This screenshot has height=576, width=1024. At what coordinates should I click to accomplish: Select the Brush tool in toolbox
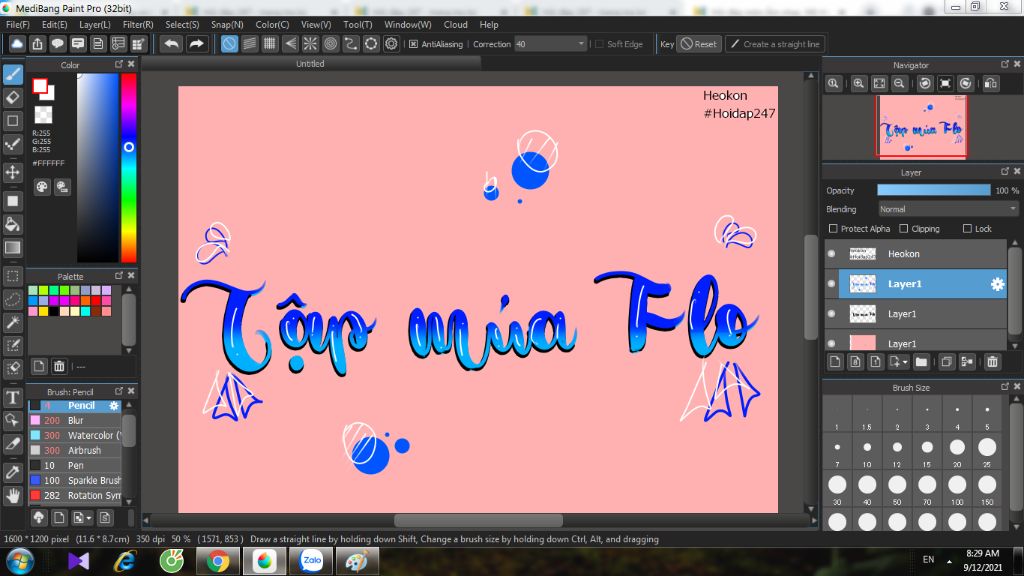[12, 74]
